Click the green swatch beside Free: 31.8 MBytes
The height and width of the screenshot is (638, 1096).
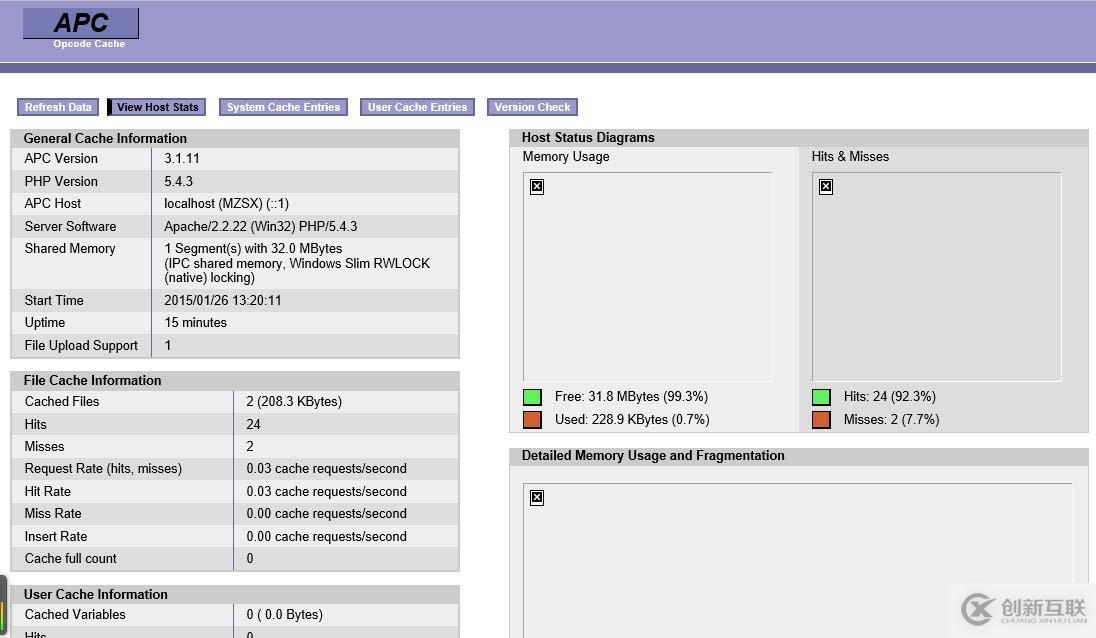coord(533,397)
